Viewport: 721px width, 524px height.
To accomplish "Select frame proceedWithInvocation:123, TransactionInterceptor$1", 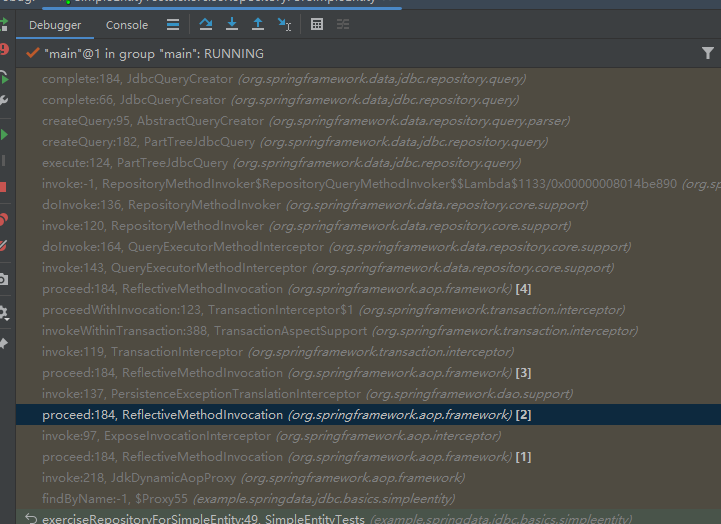I will coord(368,310).
